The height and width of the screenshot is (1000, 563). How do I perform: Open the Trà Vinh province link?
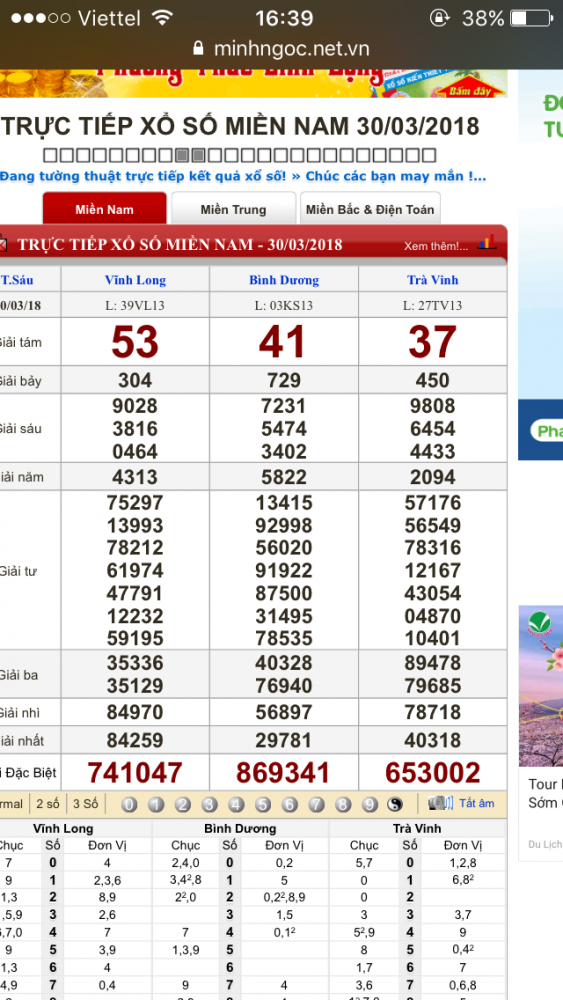[433, 280]
